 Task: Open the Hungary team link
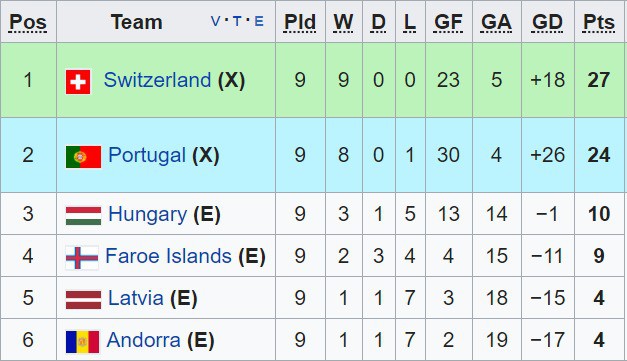147,214
